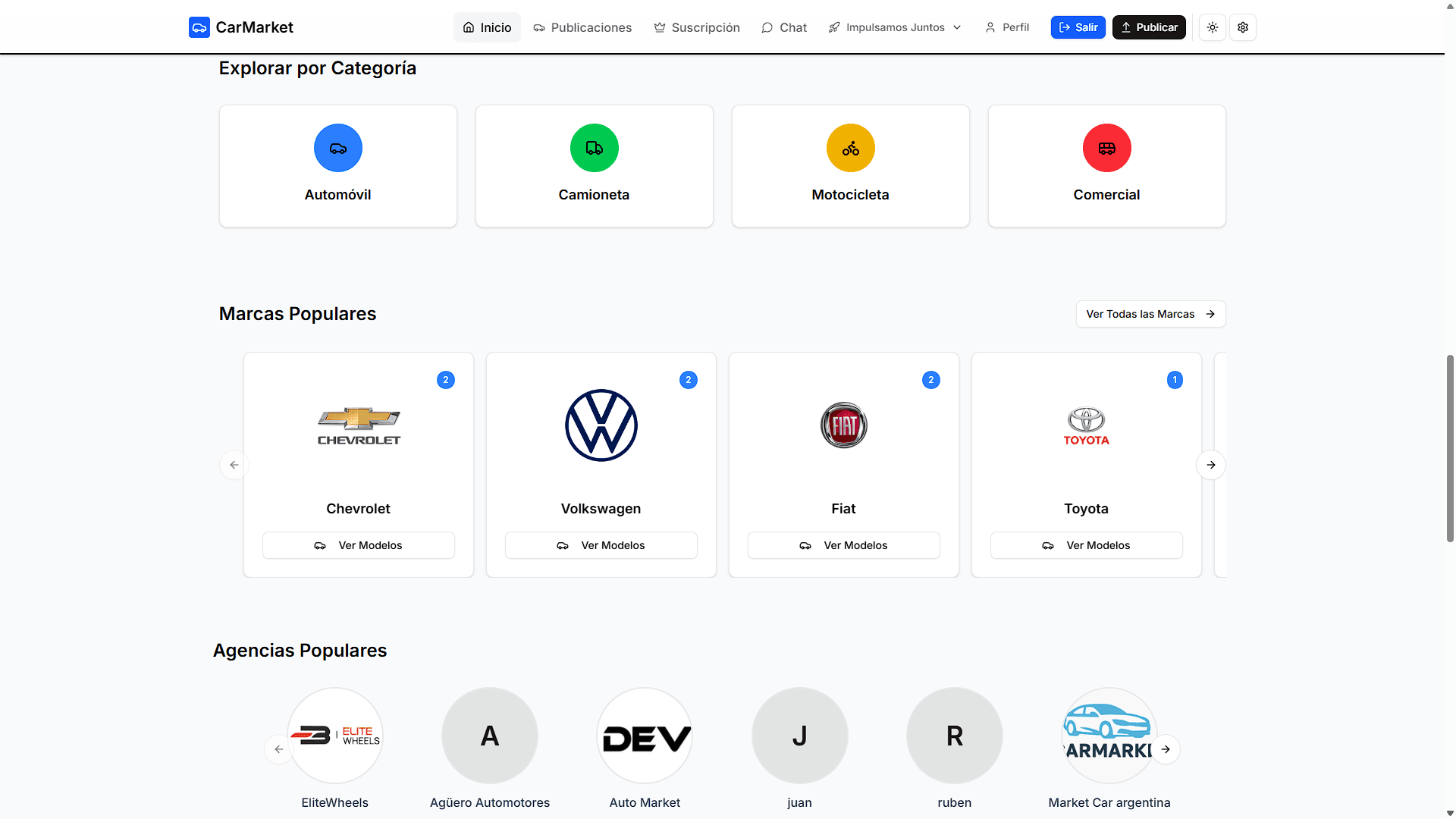Open the ruben agency avatar

point(955,736)
